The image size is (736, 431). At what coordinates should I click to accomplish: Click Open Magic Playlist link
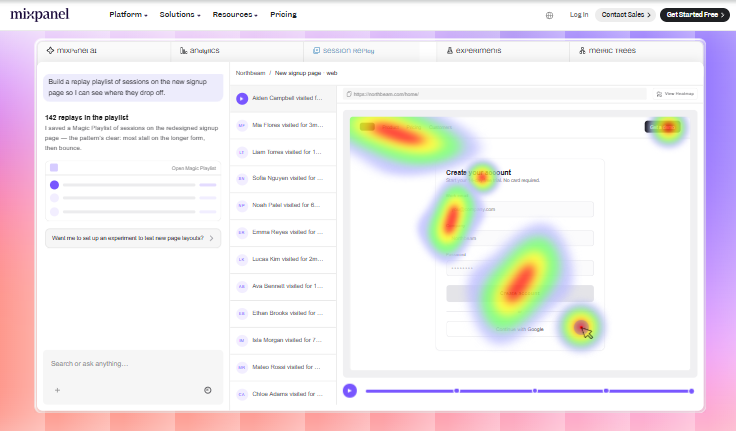pos(194,168)
